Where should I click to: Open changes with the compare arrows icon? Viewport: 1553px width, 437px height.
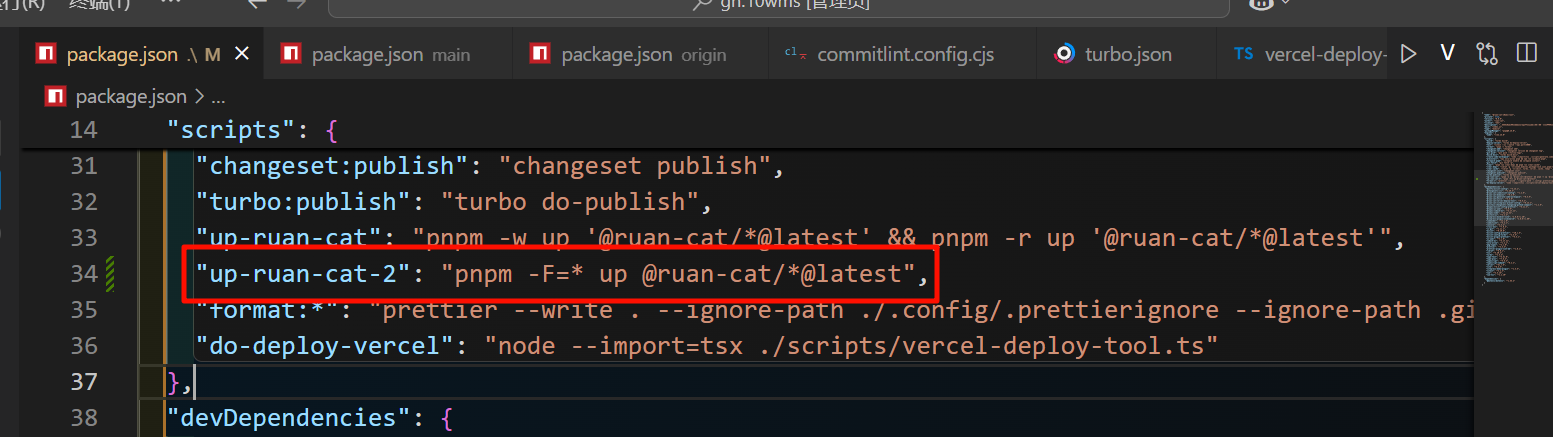(1486, 54)
